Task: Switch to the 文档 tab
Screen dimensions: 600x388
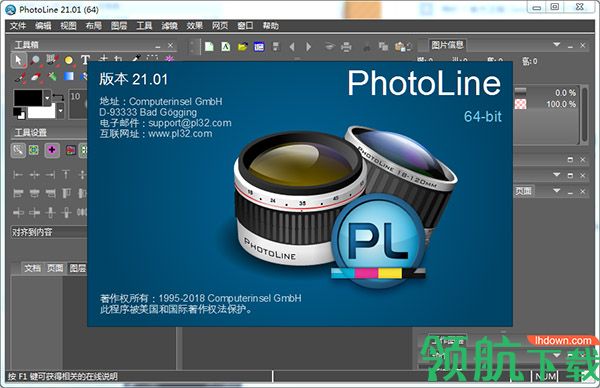Action: click(32, 268)
